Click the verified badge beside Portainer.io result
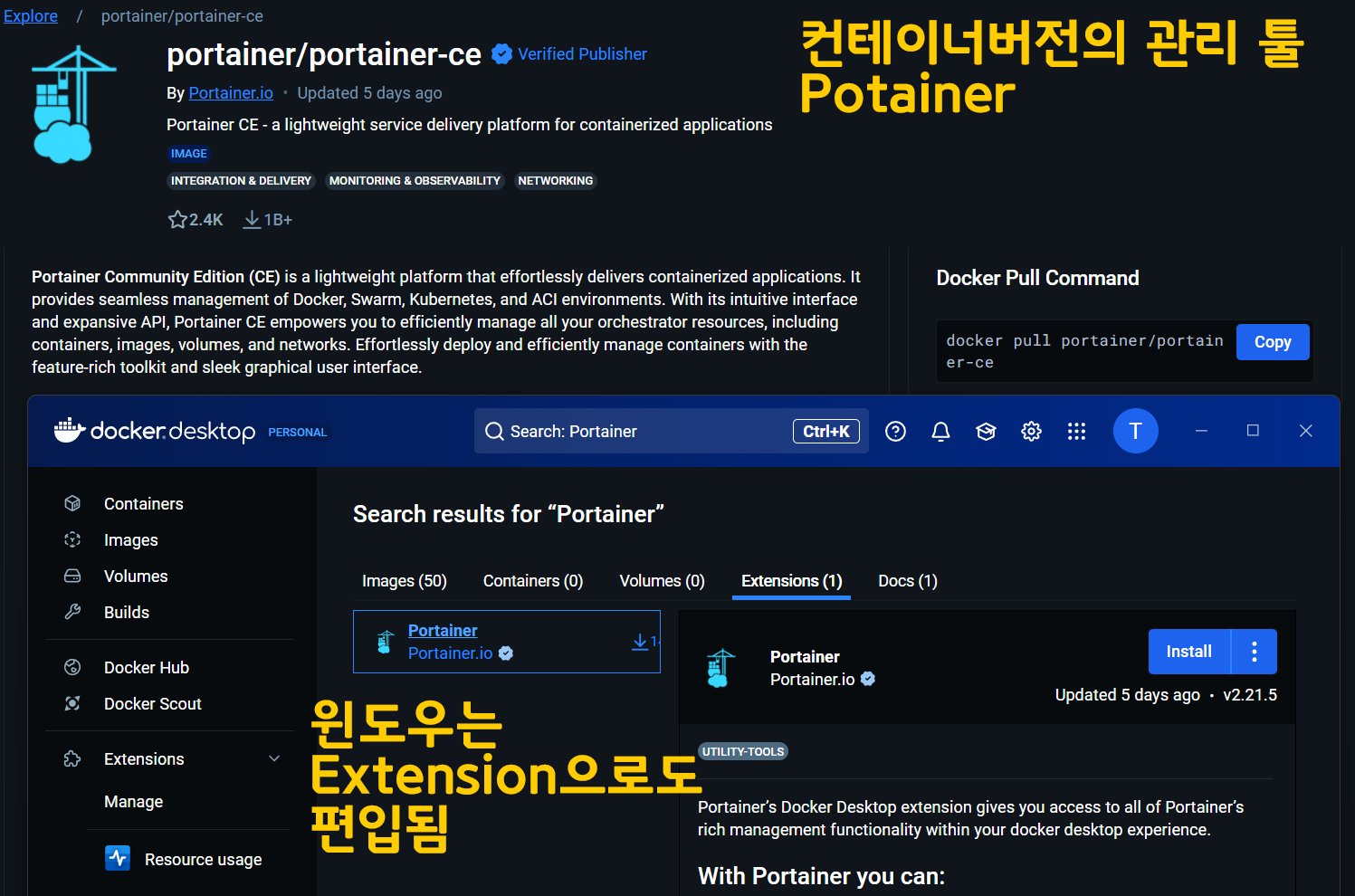 506,653
